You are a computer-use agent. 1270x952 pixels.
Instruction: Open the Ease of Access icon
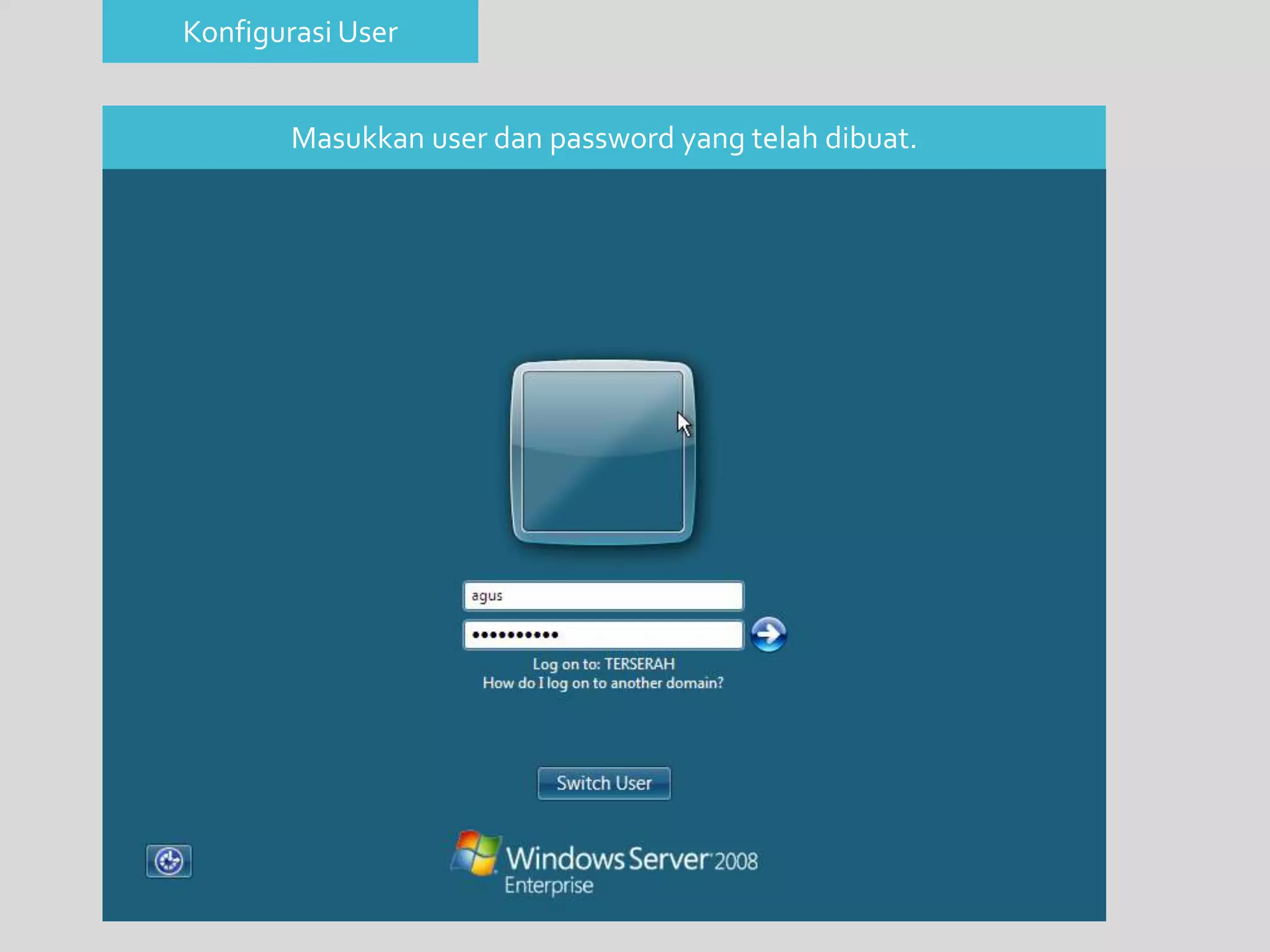click(x=169, y=861)
